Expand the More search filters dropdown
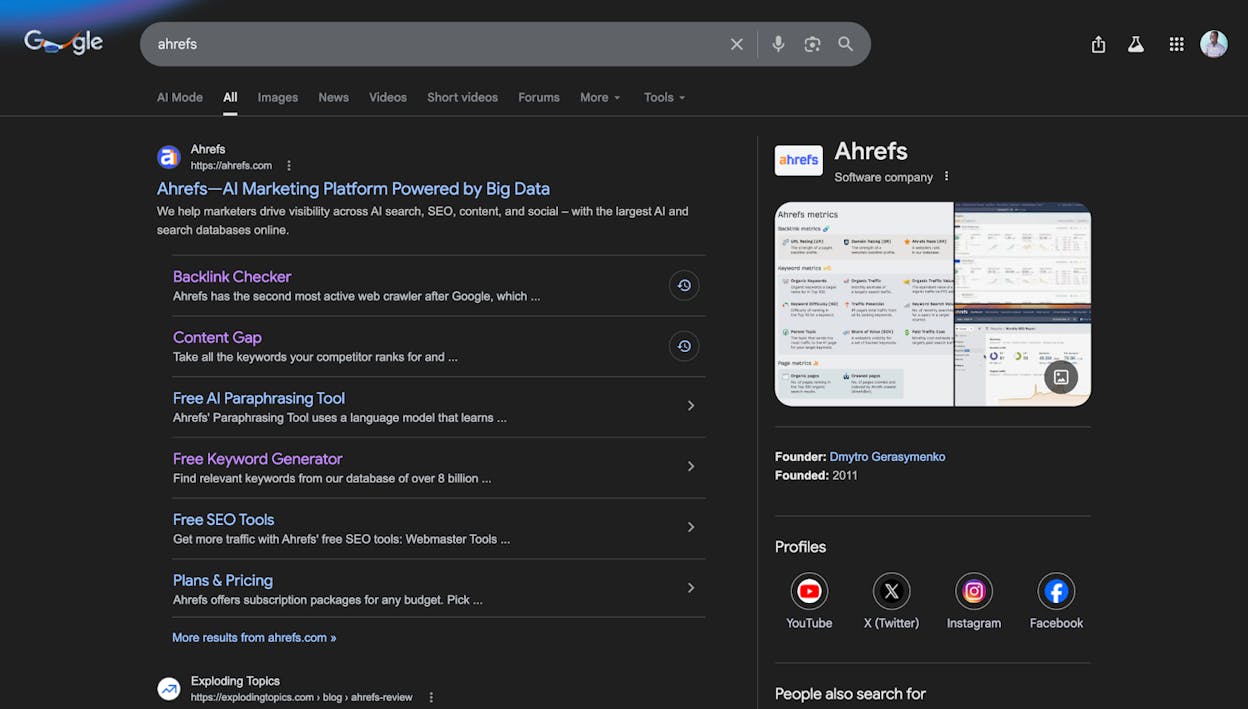The image size is (1248, 709). [x=600, y=97]
